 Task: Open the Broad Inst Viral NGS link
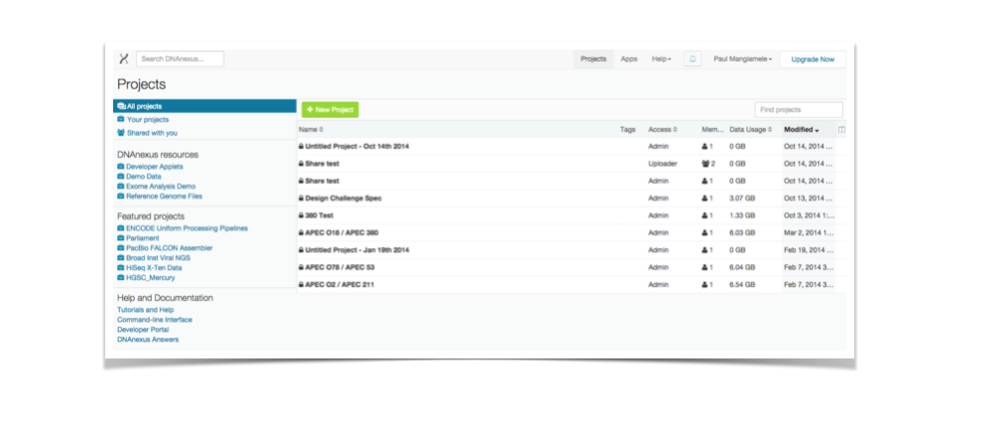158,258
